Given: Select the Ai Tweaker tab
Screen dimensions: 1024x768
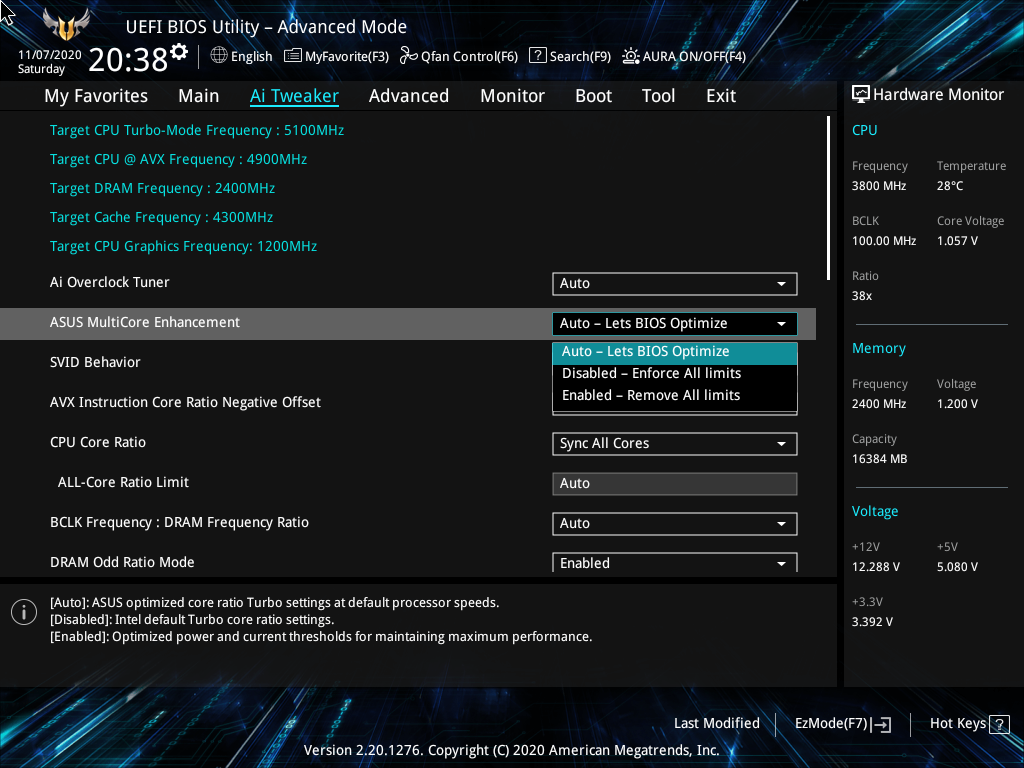Looking at the screenshot, I should [x=294, y=96].
